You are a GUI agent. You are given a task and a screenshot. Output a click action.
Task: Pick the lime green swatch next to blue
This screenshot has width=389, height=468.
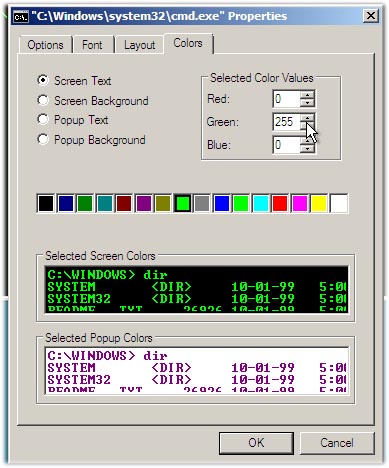pyautogui.click(x=241, y=203)
